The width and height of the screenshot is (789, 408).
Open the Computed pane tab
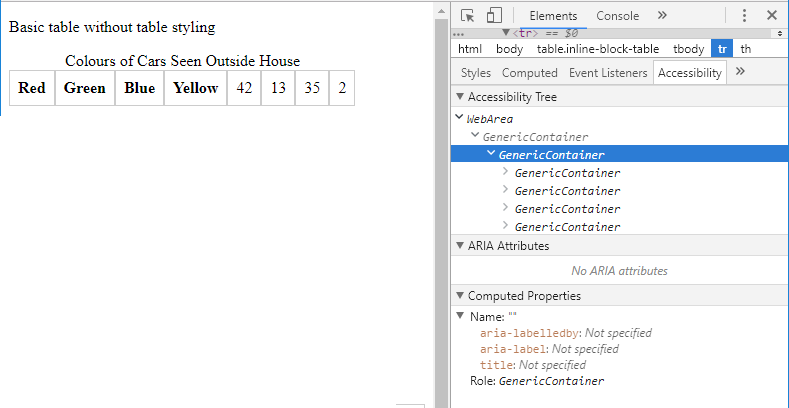(x=529, y=73)
